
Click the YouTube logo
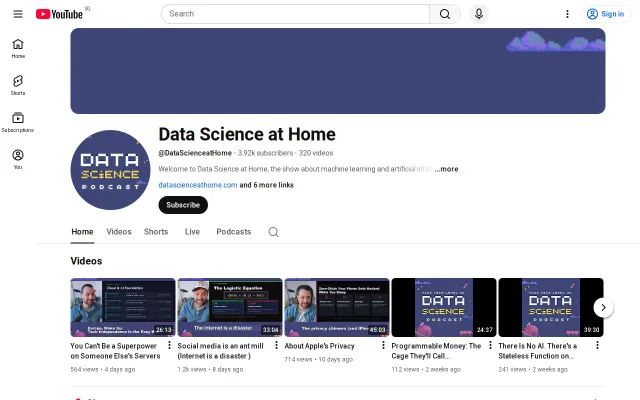(59, 14)
